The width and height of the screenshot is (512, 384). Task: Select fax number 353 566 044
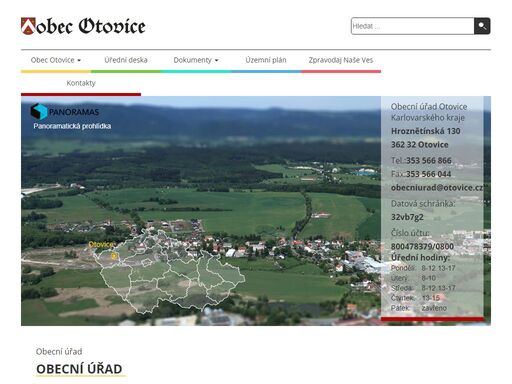click(x=428, y=174)
